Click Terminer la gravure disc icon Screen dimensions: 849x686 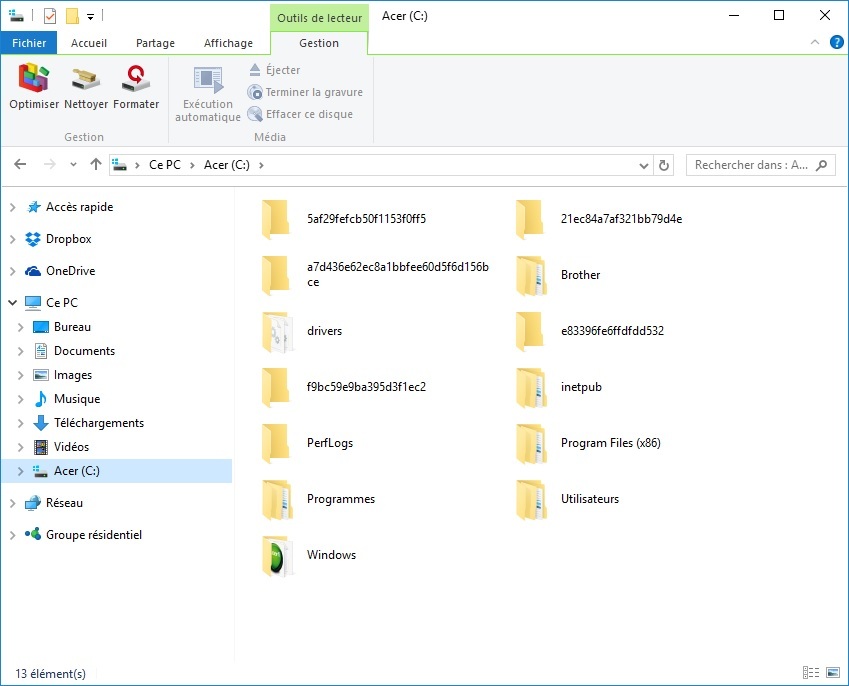(255, 92)
